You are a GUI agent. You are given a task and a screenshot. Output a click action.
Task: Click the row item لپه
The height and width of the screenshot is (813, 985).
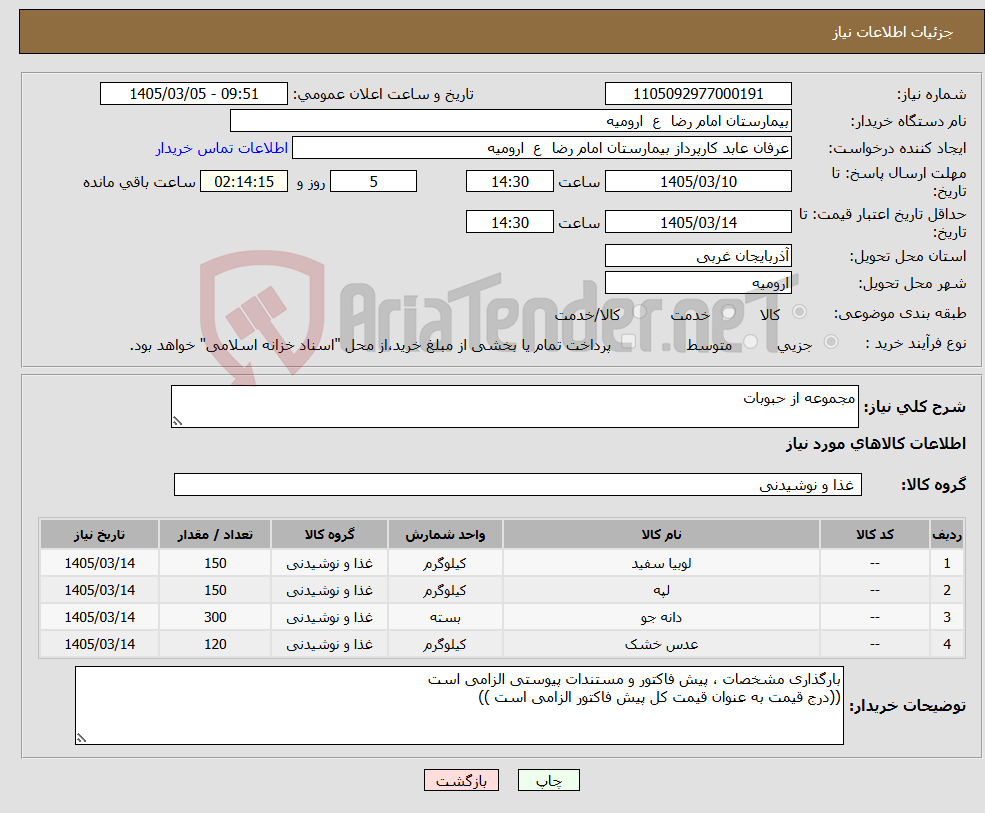point(661,591)
